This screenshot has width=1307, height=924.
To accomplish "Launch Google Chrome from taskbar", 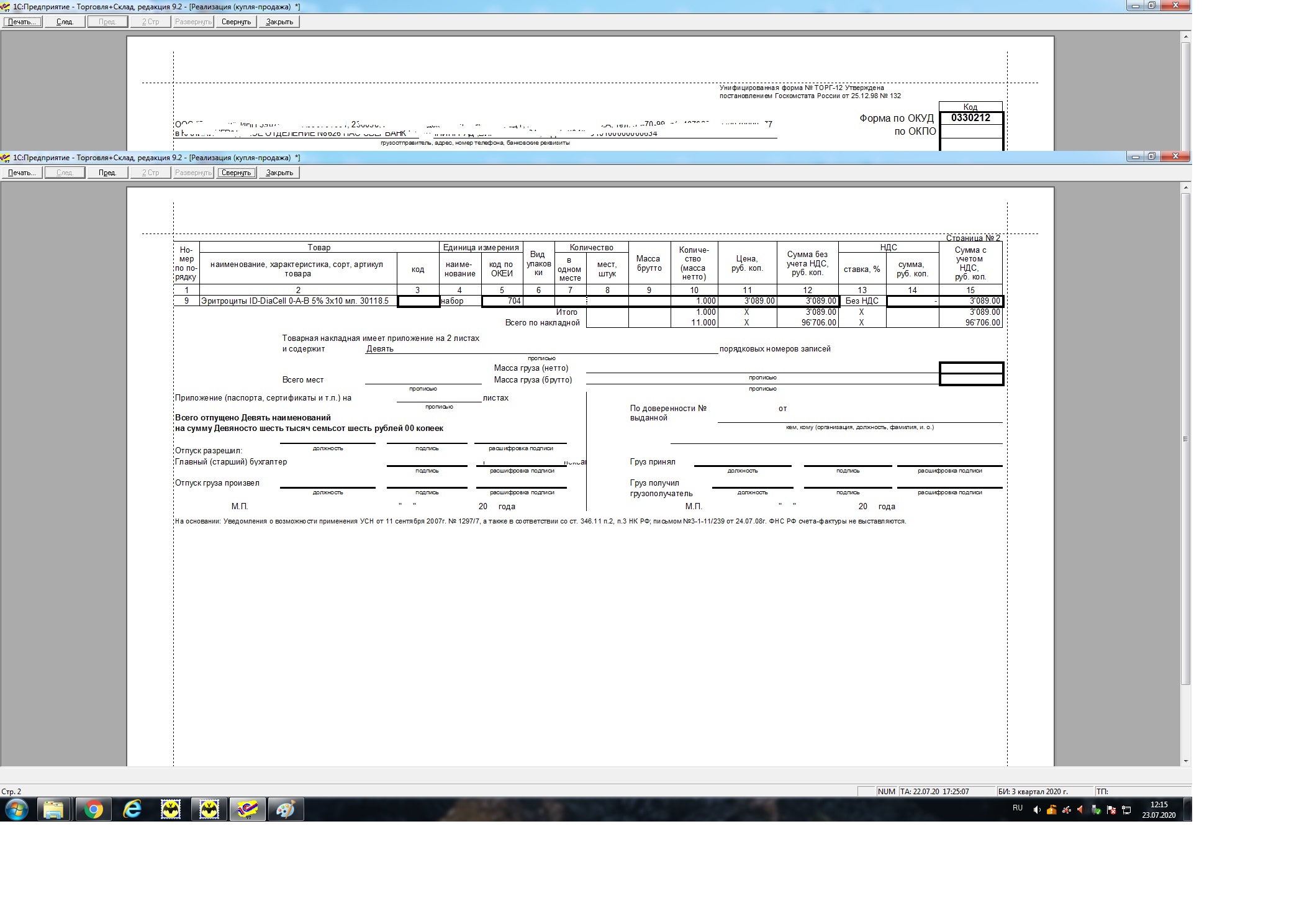I will click(94, 810).
